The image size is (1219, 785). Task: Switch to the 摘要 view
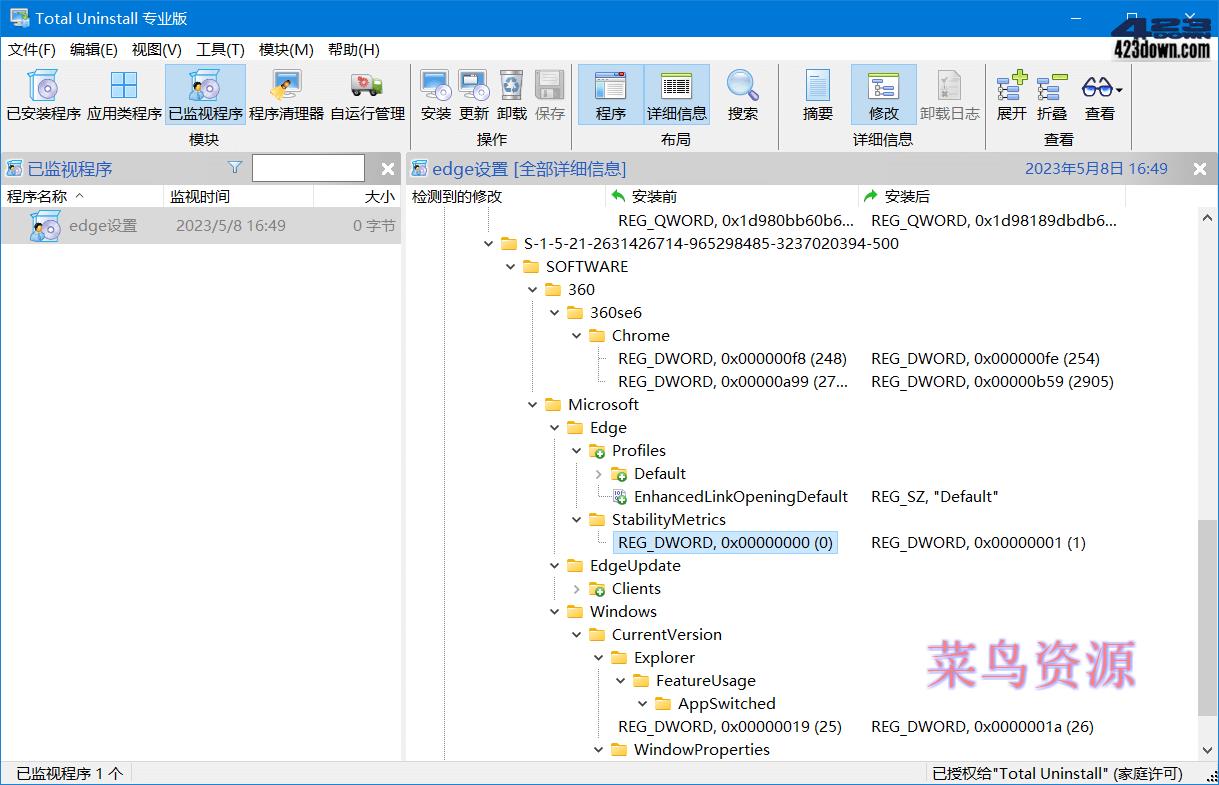(x=816, y=95)
